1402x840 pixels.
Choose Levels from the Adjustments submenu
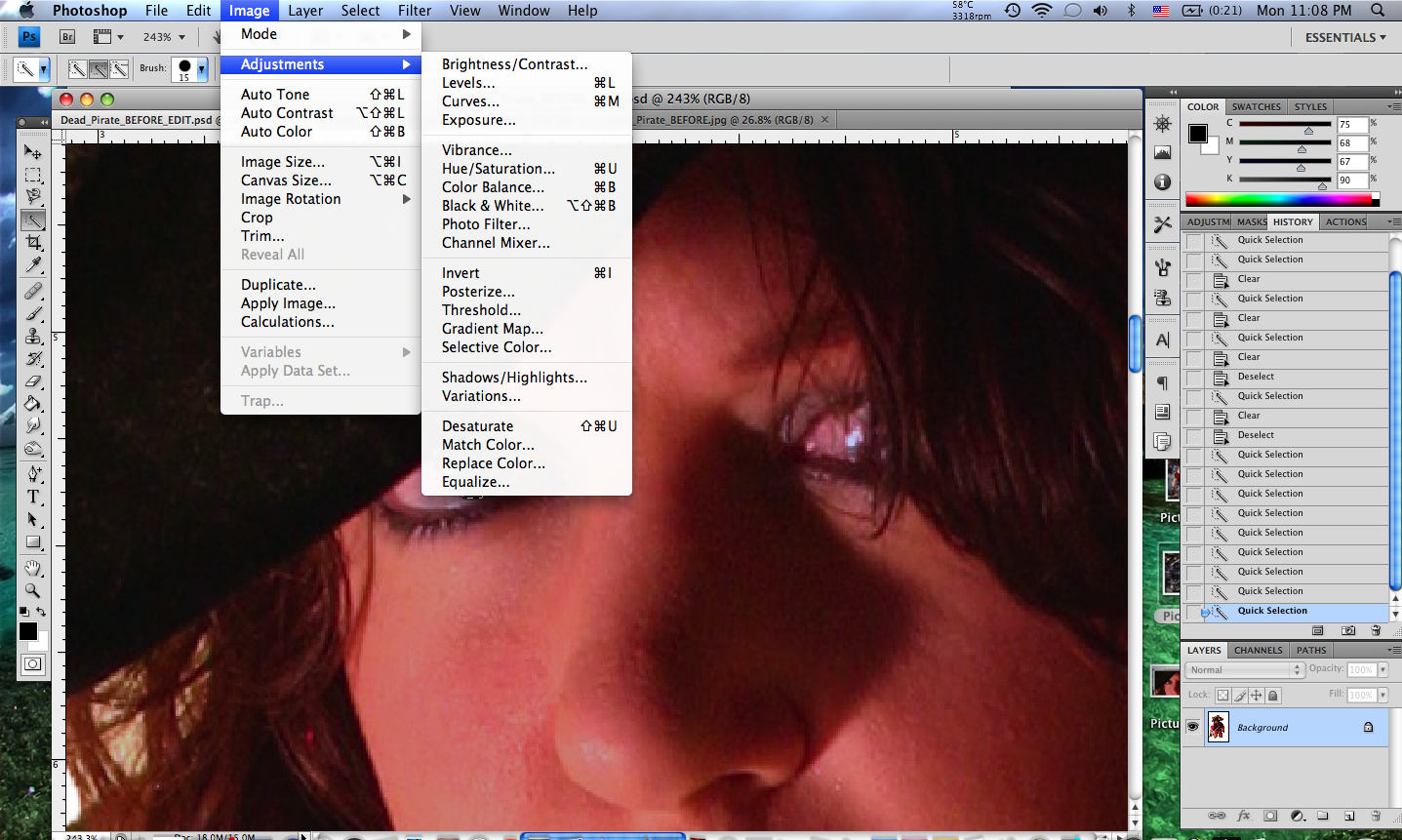pos(527,83)
